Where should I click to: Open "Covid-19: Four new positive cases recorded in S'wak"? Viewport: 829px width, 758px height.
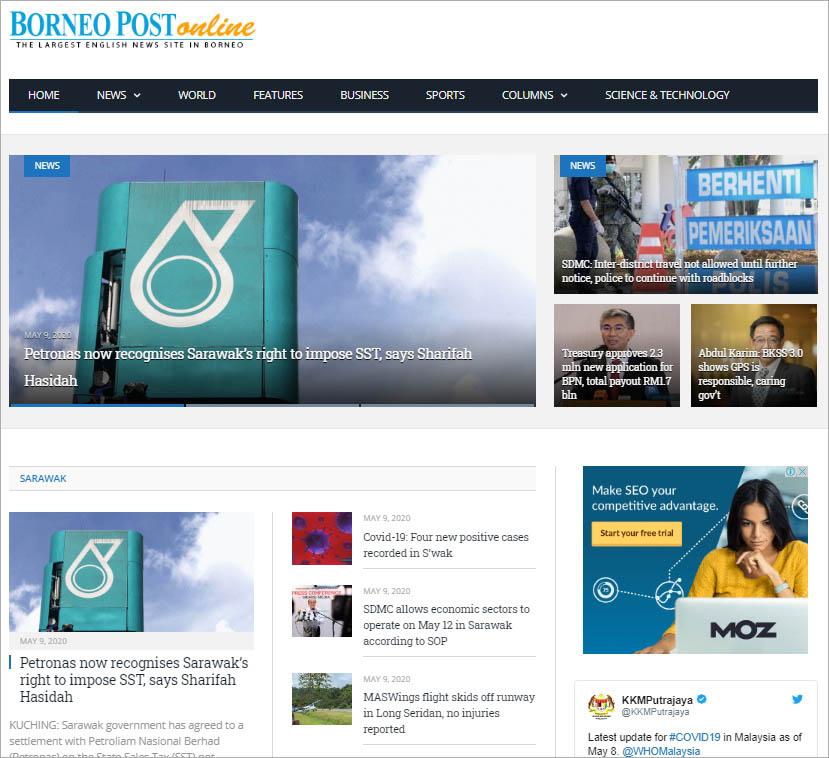coord(446,545)
